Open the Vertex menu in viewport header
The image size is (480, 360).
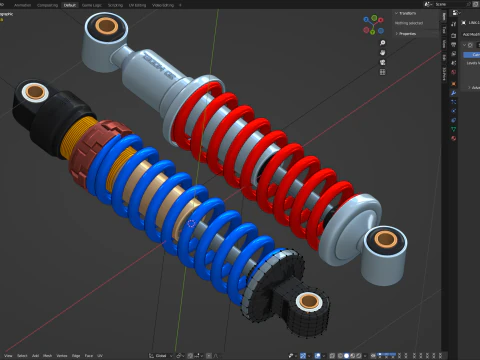coord(62,356)
